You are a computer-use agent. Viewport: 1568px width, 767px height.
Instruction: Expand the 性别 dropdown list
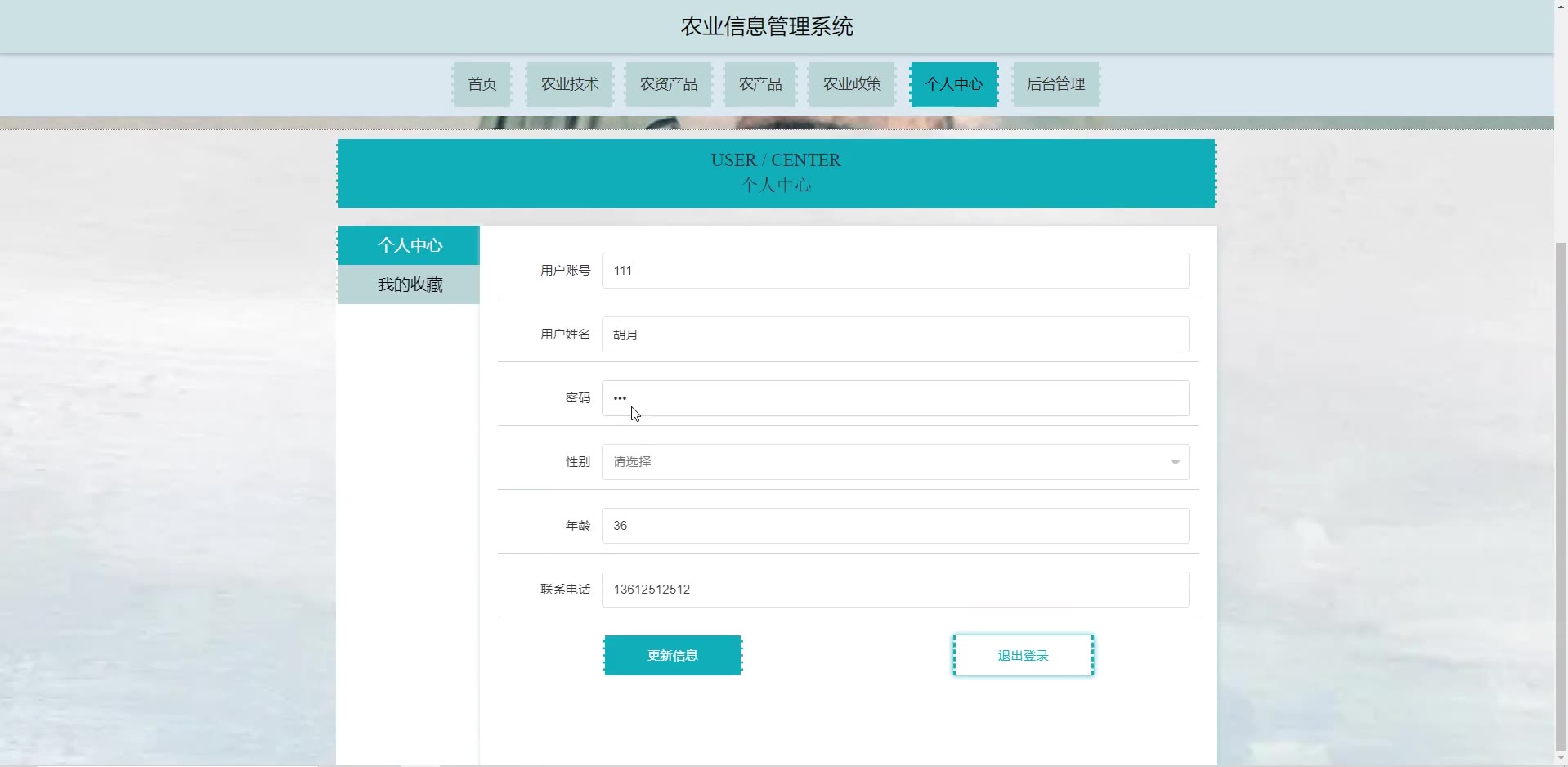pyautogui.click(x=883, y=462)
